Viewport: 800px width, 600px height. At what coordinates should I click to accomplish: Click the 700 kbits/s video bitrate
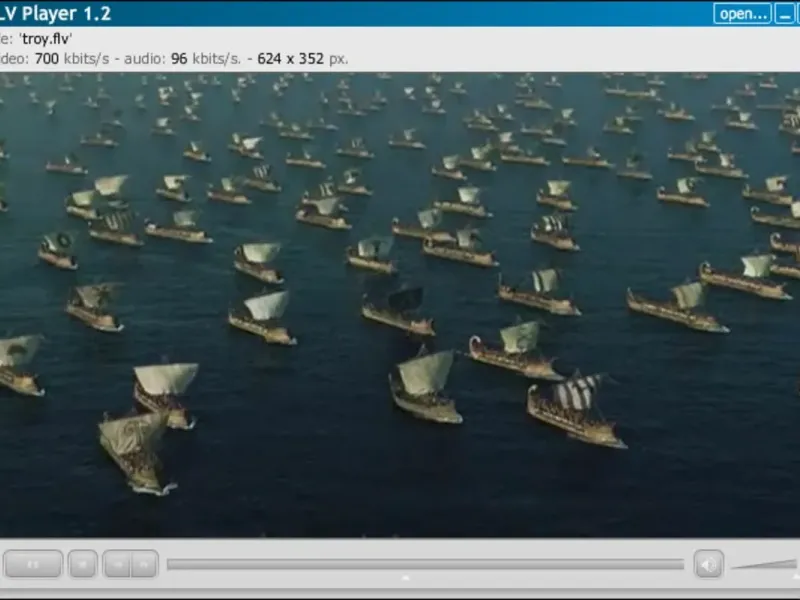pos(72,59)
